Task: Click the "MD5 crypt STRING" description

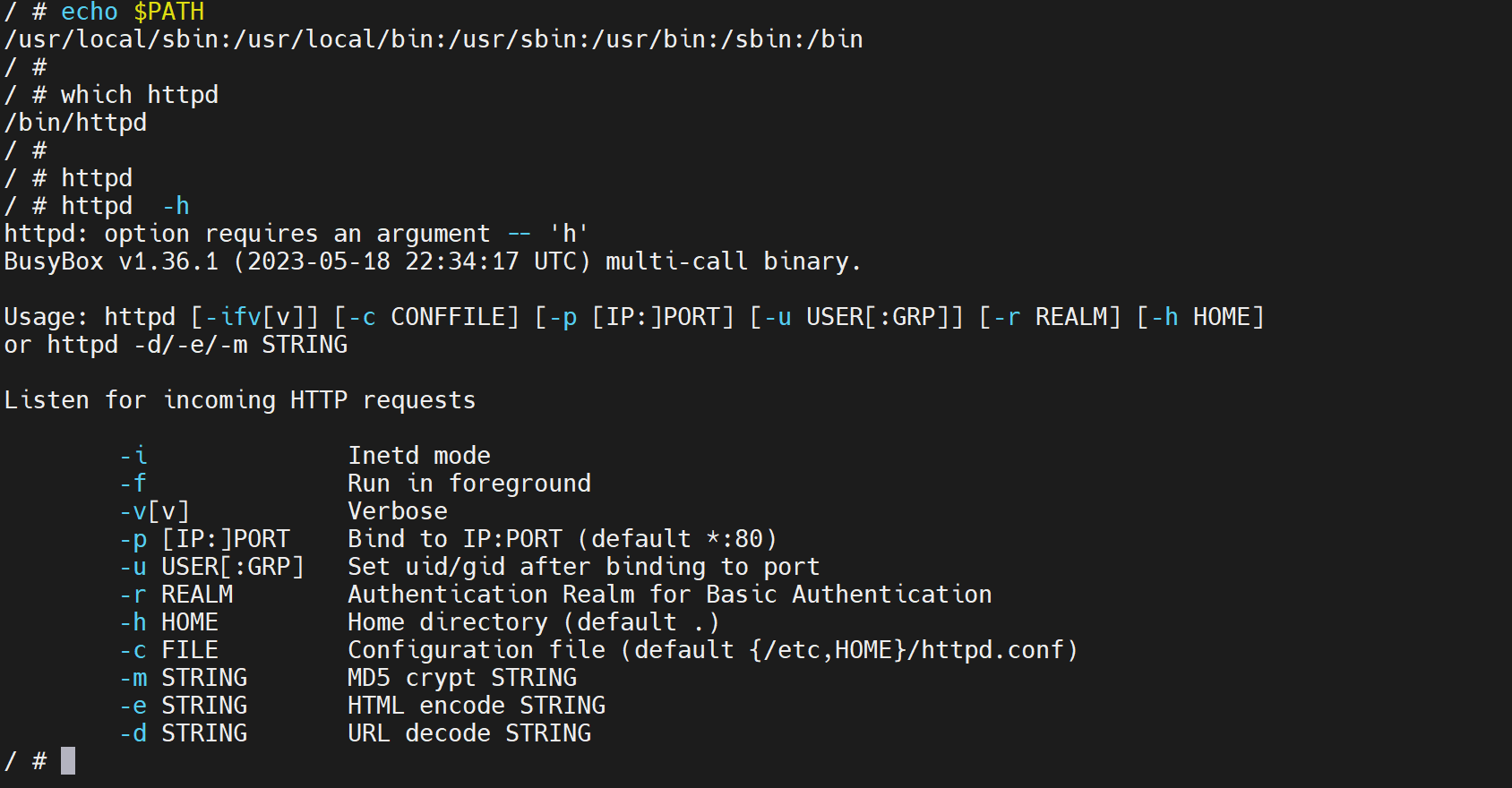Action: (461, 678)
